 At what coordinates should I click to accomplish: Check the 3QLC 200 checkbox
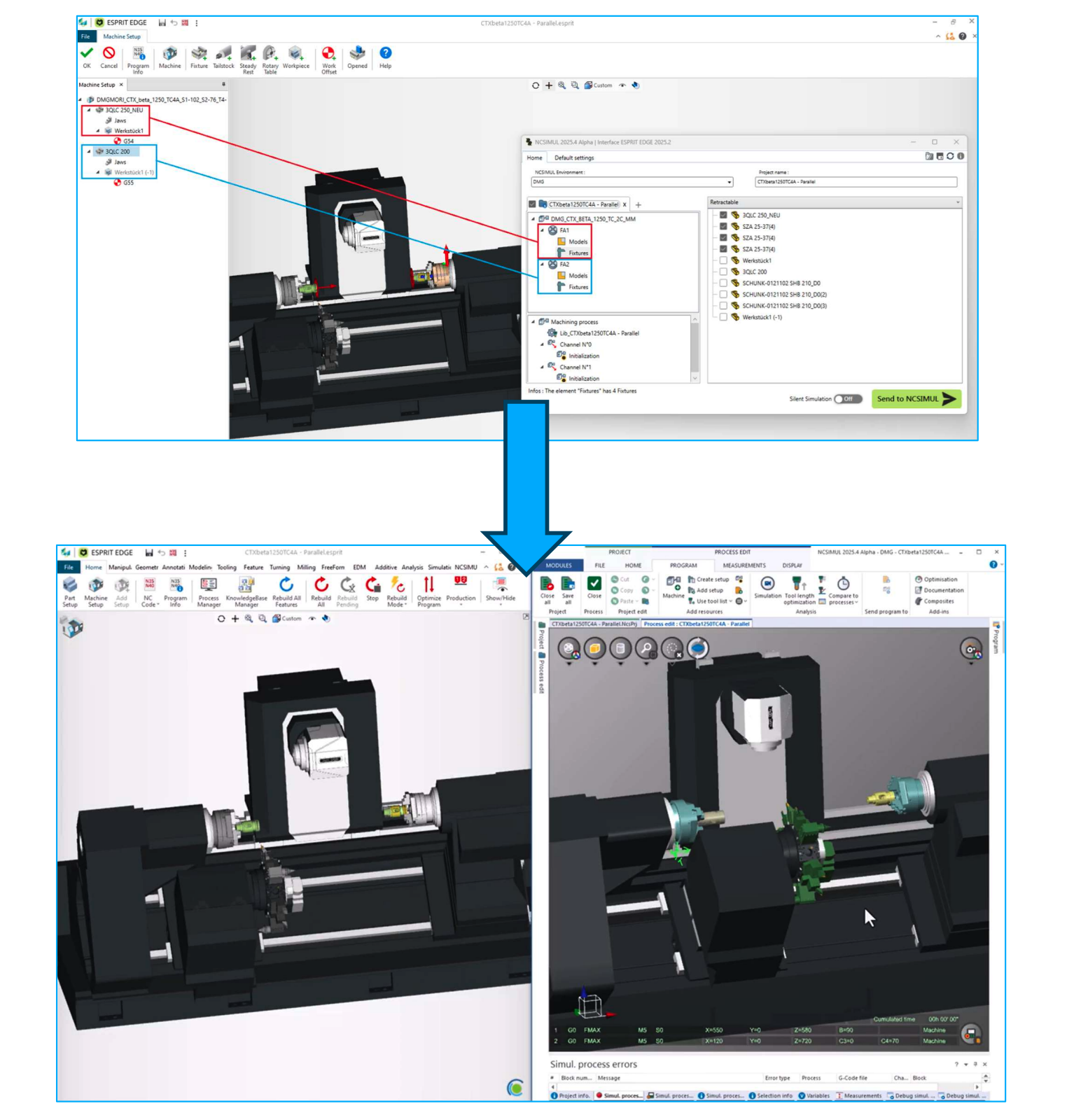tap(723, 272)
